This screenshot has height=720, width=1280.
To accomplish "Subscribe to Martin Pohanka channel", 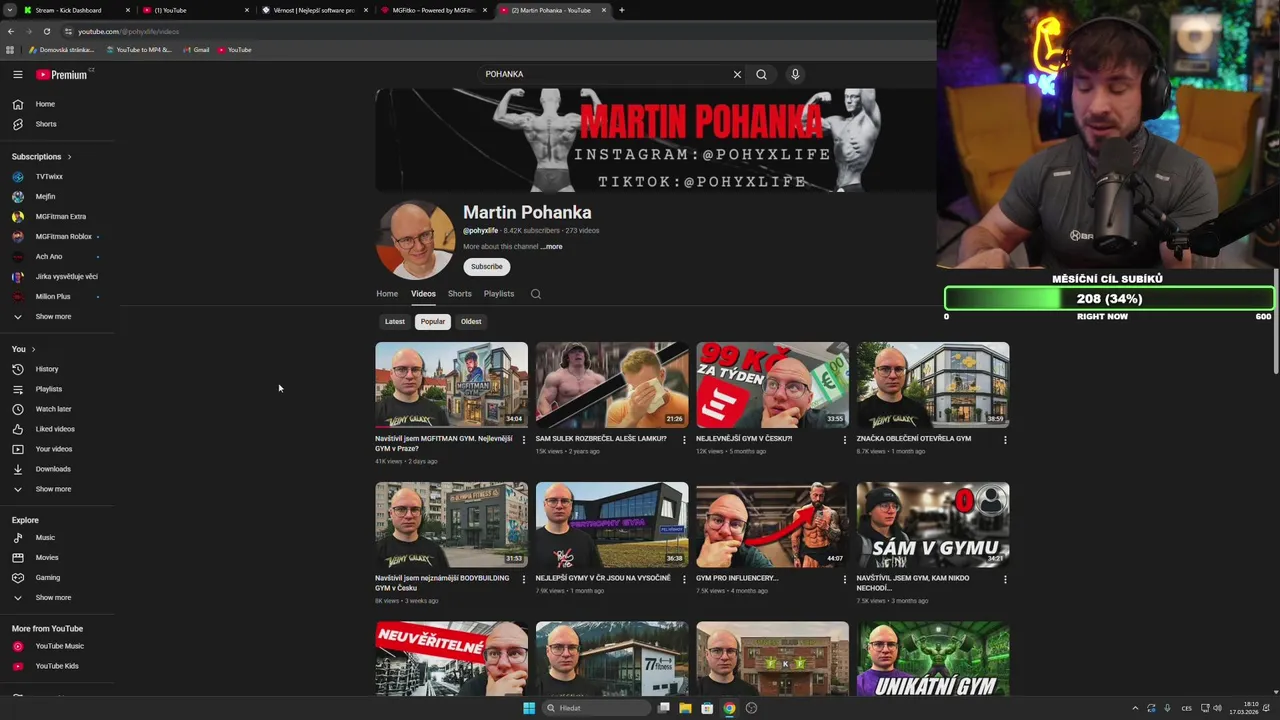I will click(x=487, y=267).
